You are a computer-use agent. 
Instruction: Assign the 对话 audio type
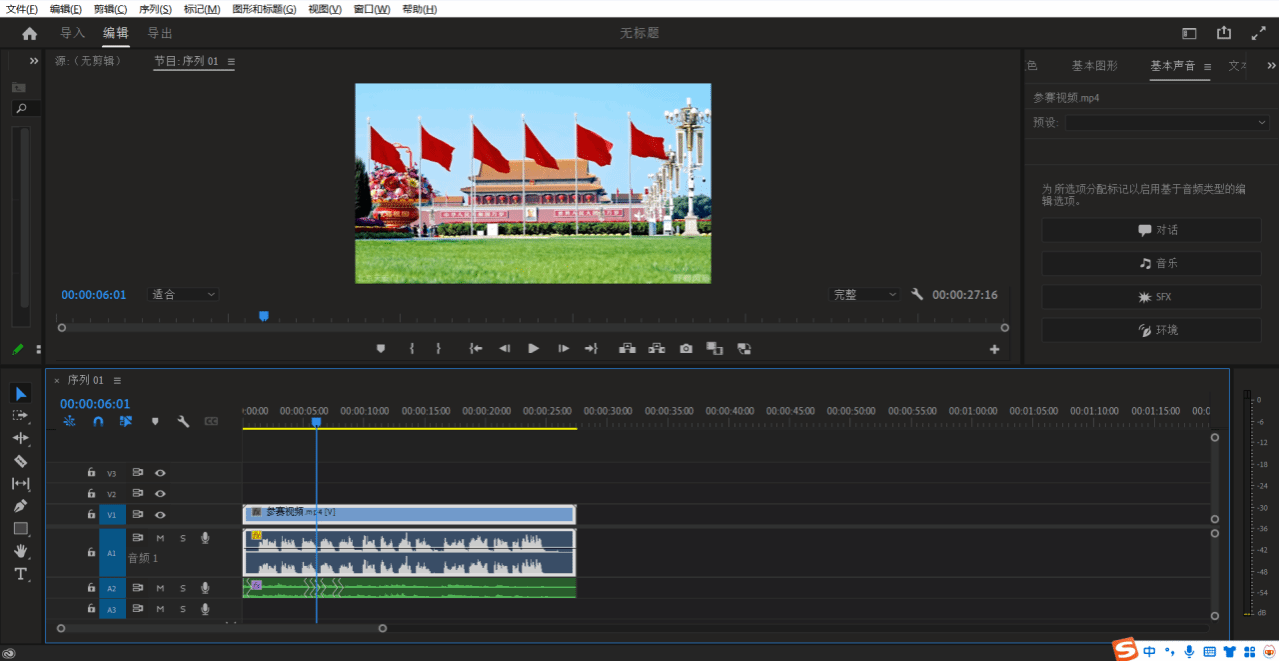click(x=1151, y=230)
